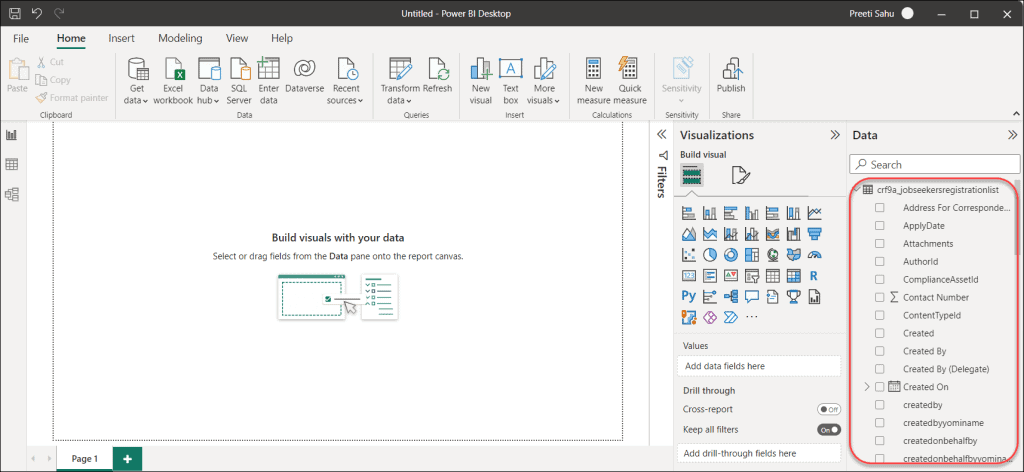Insert a Text box
The height and width of the screenshot is (472, 1024).
click(511, 81)
